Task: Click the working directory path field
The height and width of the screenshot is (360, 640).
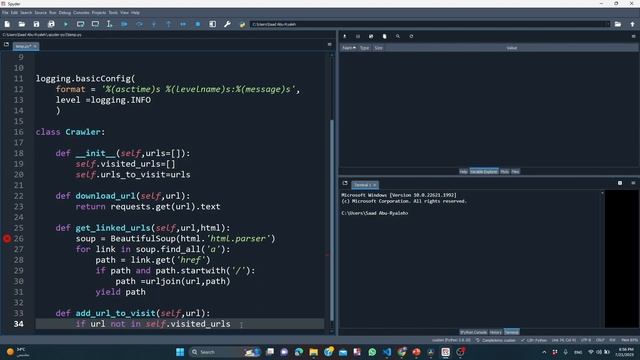Action: (430, 24)
